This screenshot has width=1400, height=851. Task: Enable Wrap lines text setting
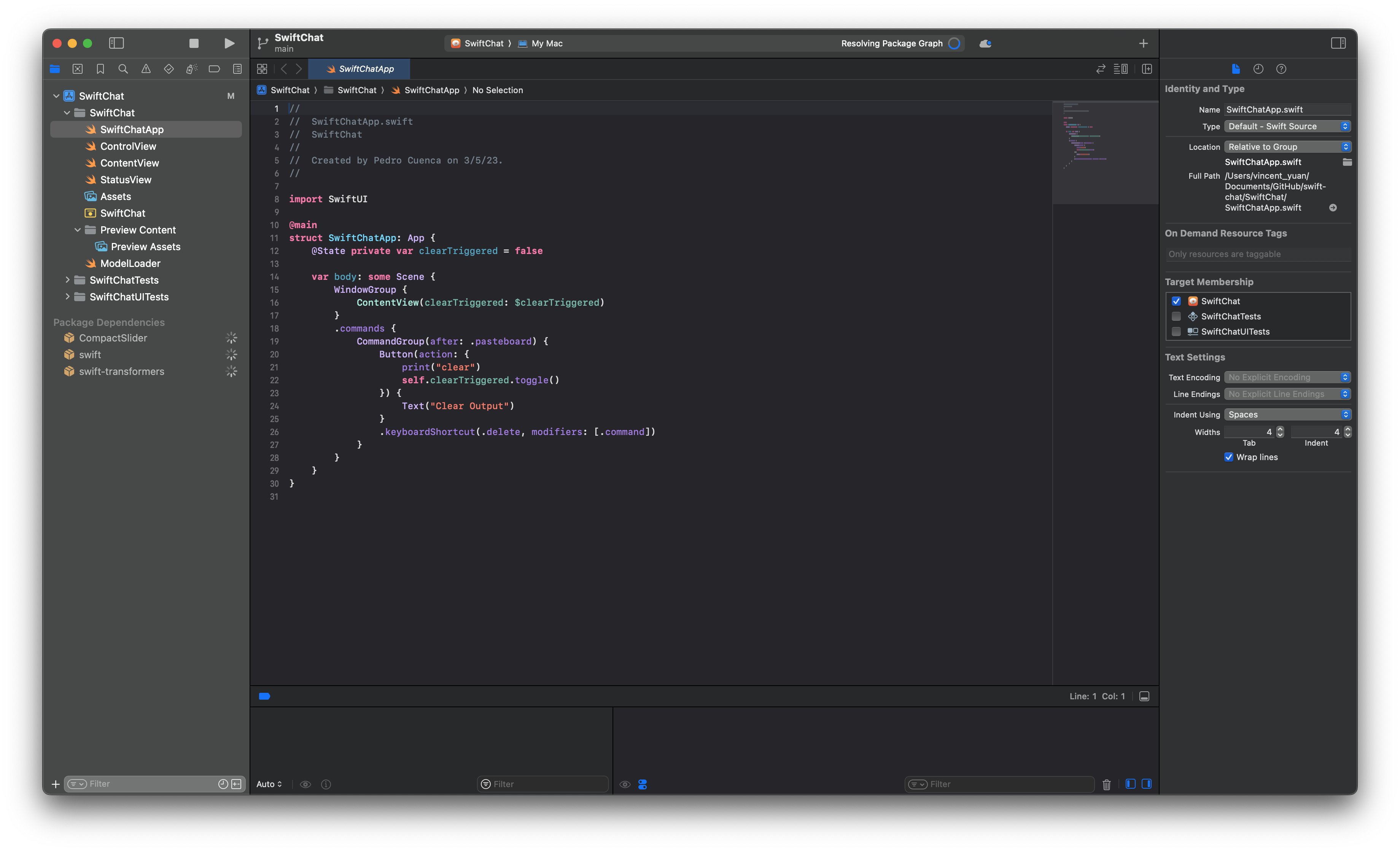1228,457
